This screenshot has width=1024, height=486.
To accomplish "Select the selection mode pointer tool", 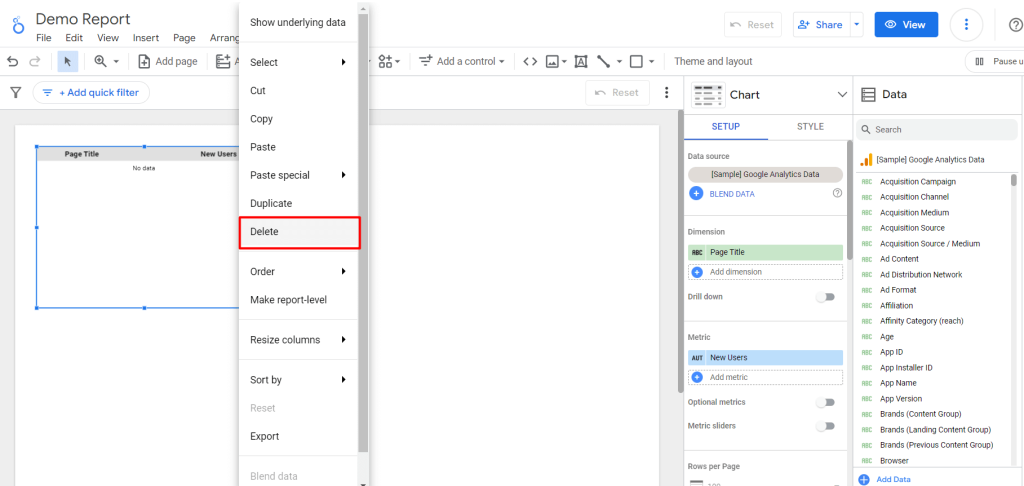I will coord(68,61).
